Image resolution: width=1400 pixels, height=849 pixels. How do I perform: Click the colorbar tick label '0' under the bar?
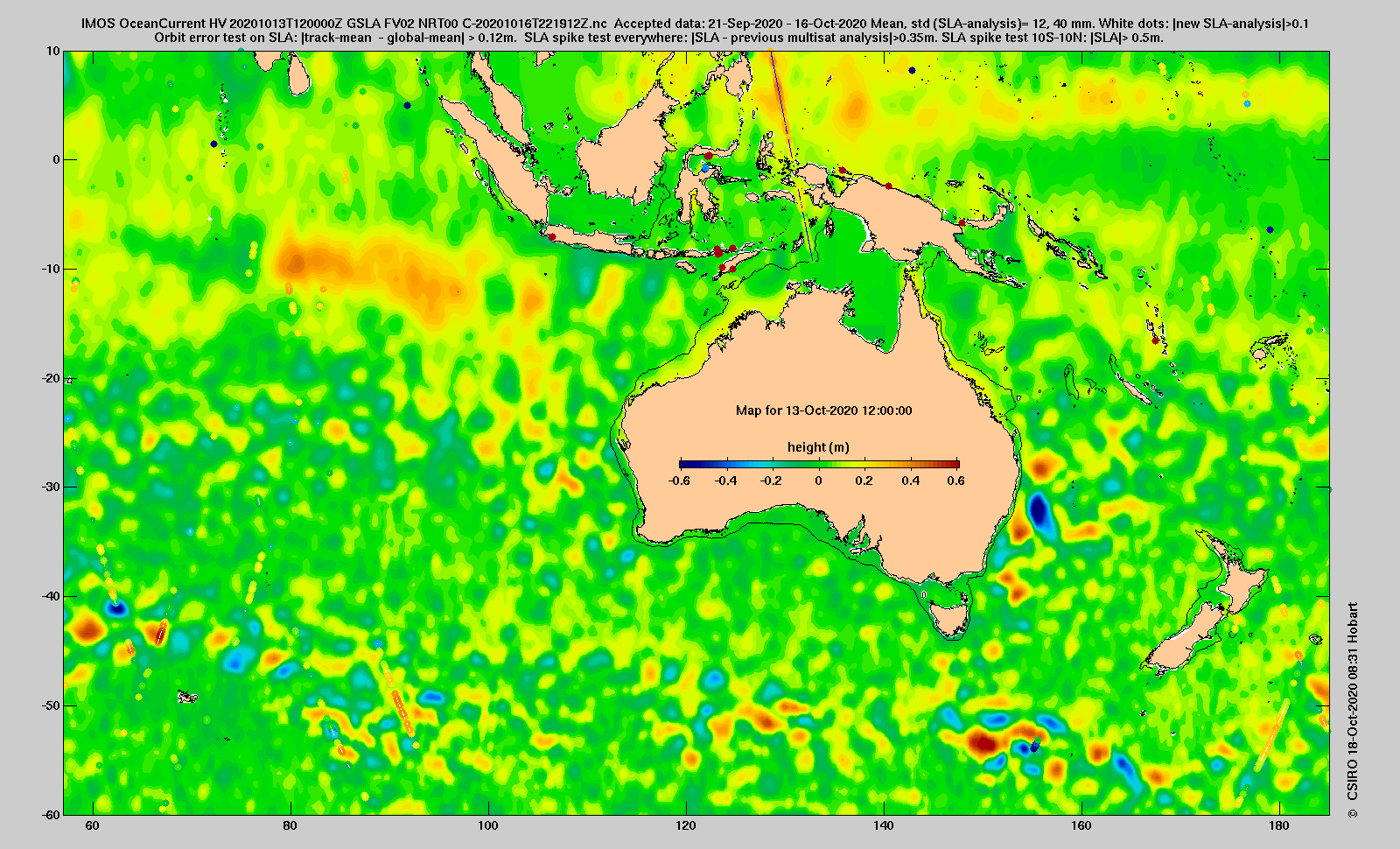(x=819, y=481)
